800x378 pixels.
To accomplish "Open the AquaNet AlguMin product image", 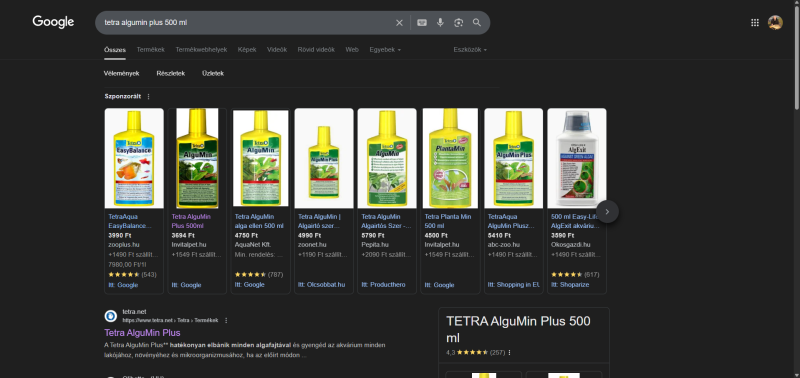I will pos(261,158).
